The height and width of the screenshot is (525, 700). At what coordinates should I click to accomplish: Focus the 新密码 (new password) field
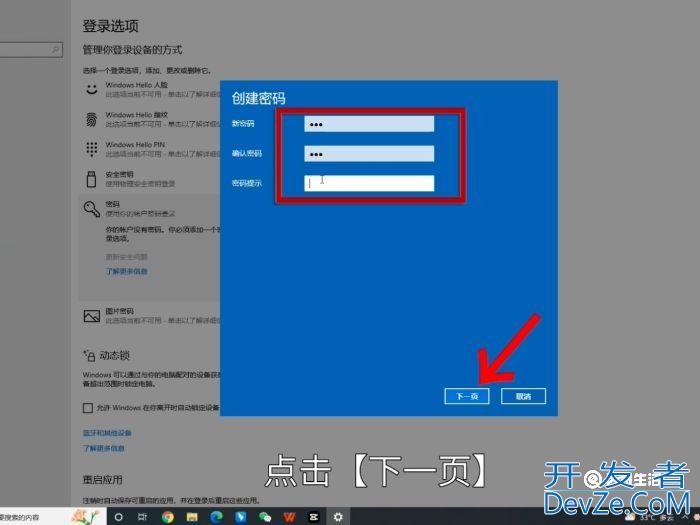369,124
